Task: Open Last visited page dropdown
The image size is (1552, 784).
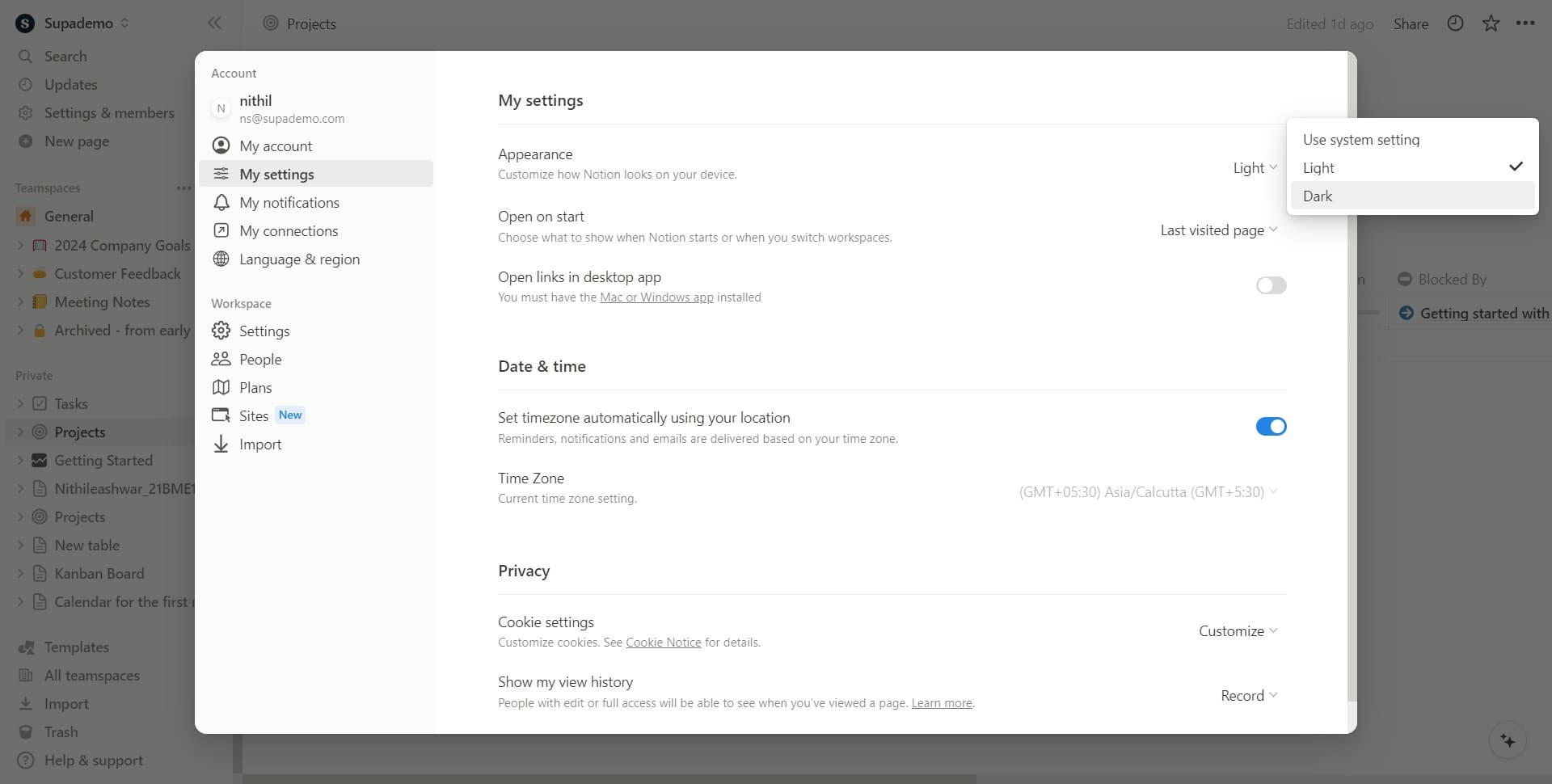Action: coord(1219,230)
